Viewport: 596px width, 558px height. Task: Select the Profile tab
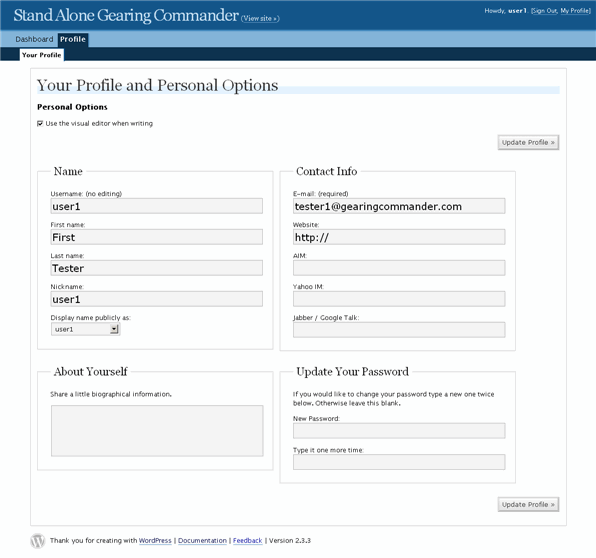73,39
